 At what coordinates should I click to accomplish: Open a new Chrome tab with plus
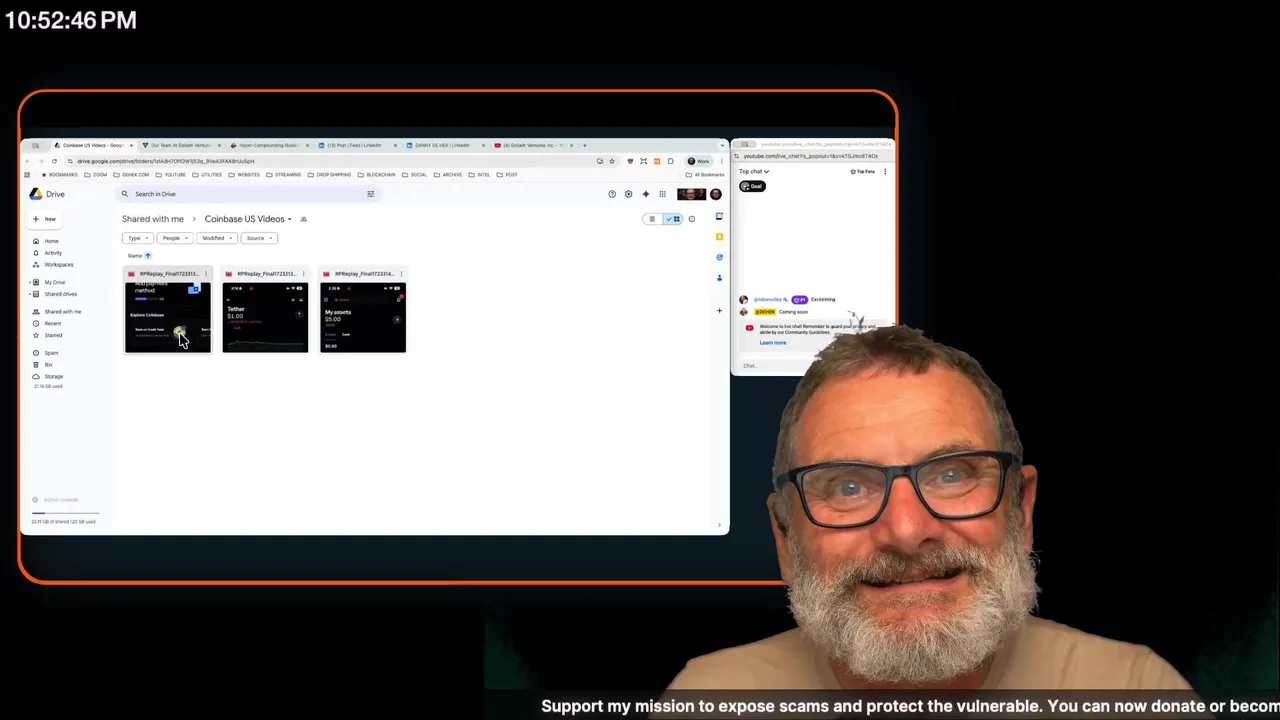click(x=584, y=145)
